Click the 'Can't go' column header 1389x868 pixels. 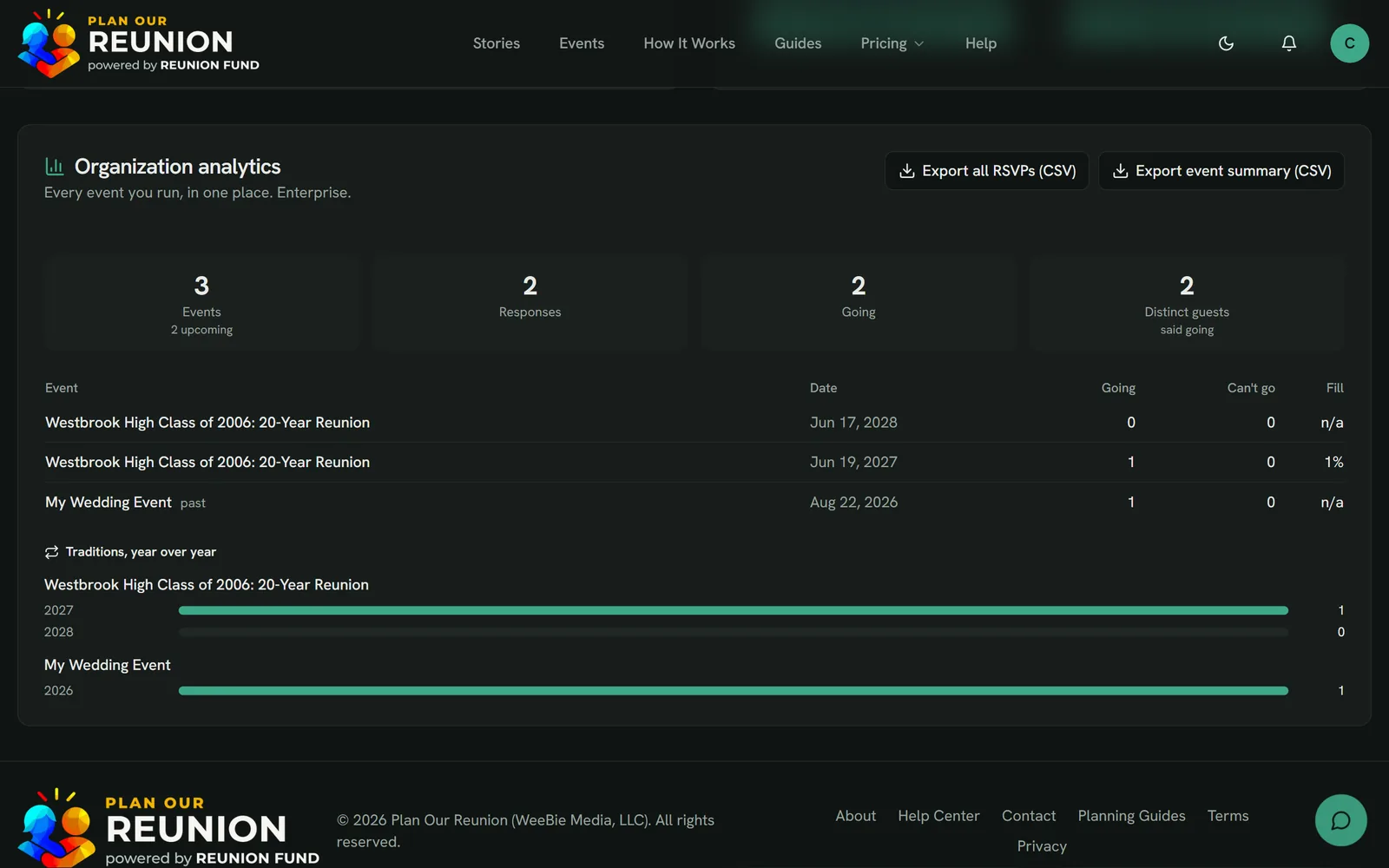[1251, 388]
